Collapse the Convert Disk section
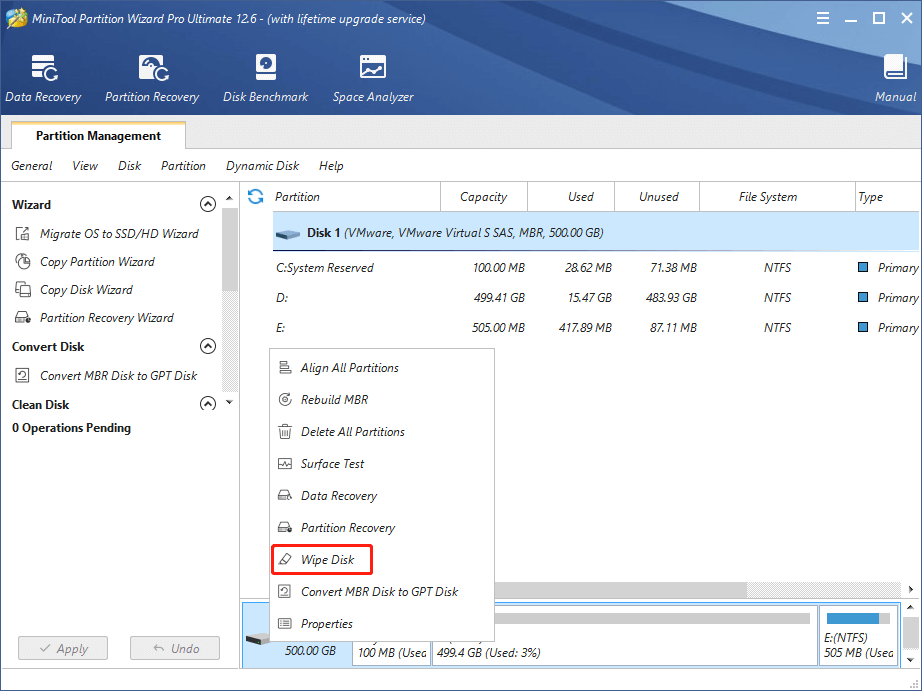922x691 pixels. tap(208, 346)
